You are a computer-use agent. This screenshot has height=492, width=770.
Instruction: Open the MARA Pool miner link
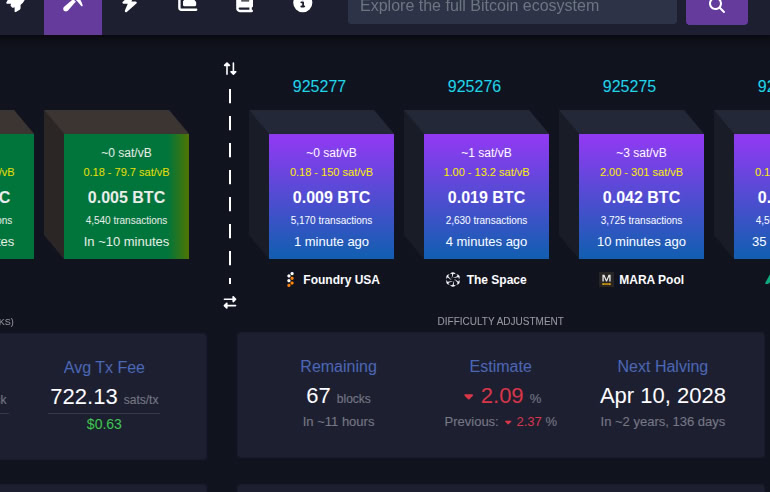(x=642, y=280)
